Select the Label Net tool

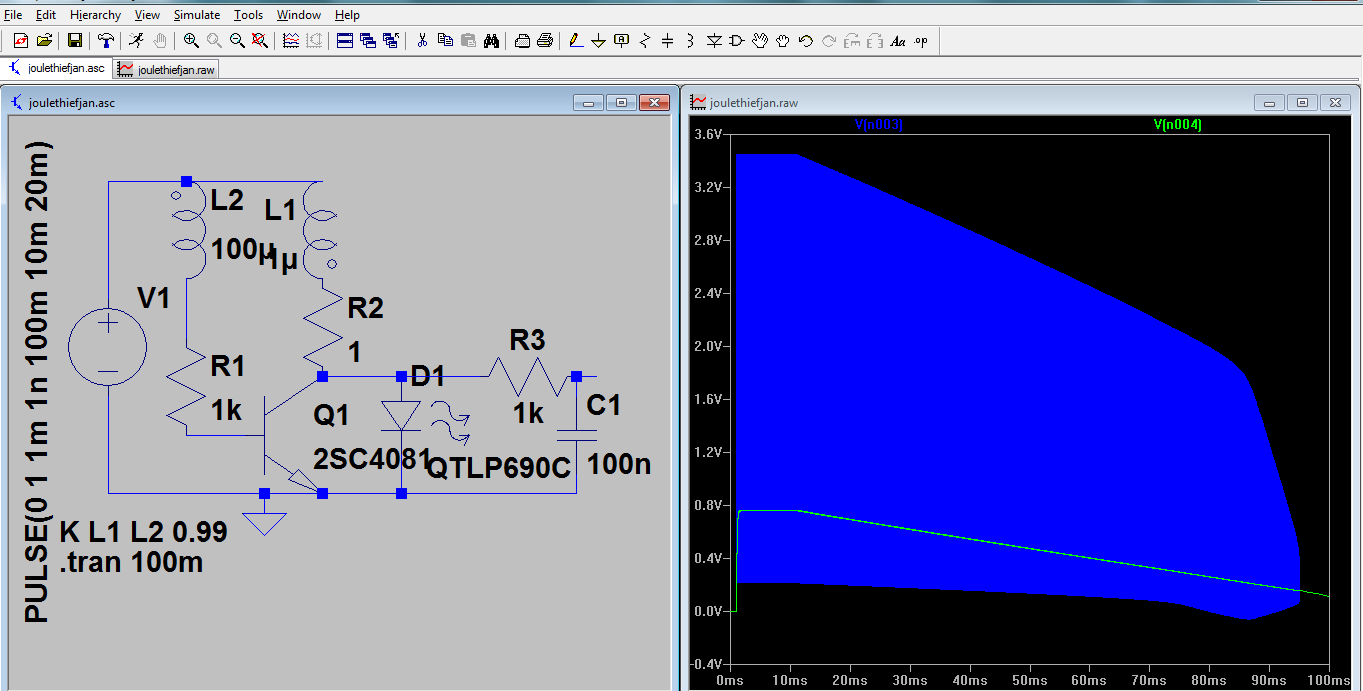[x=621, y=41]
